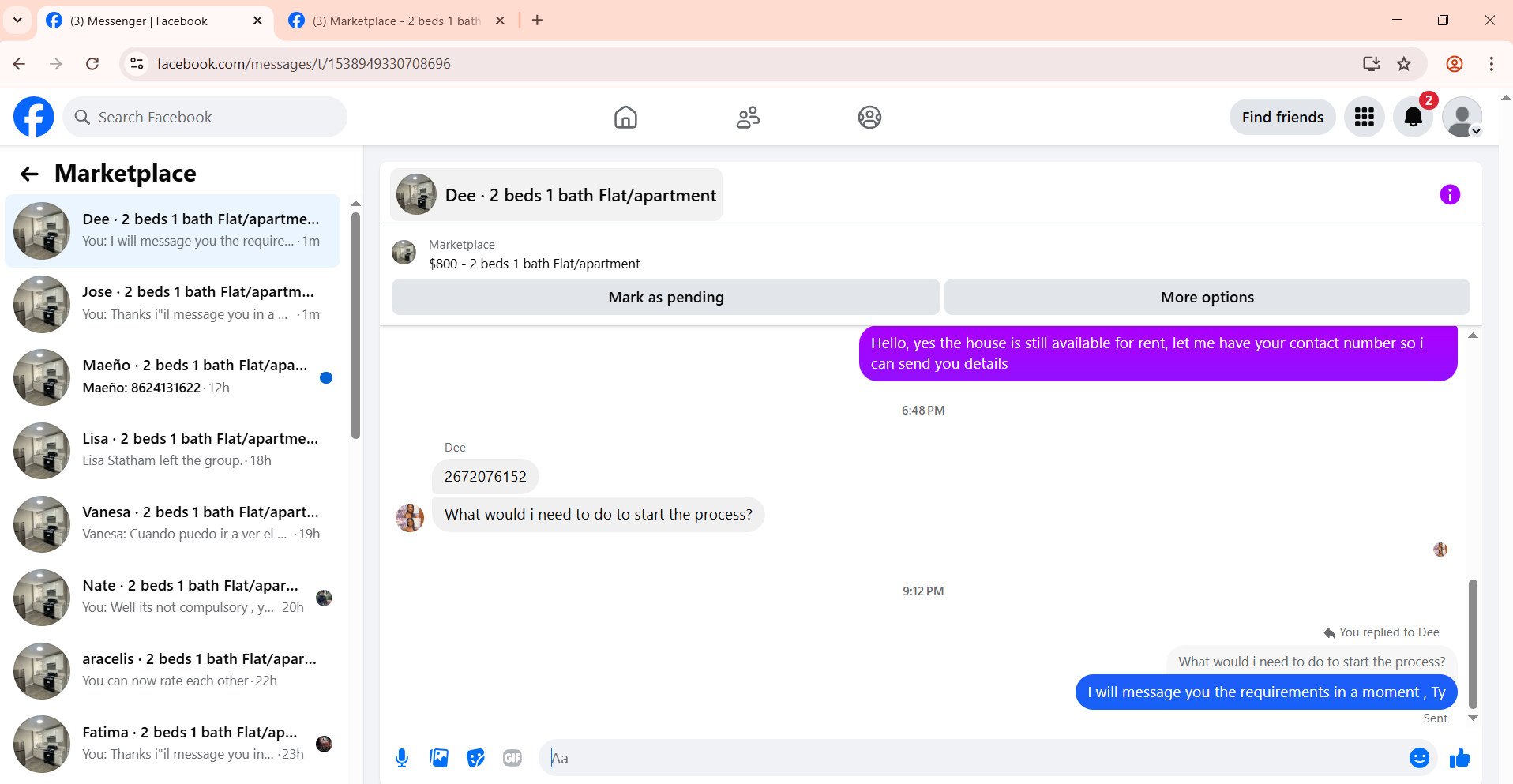Click the conversation list scrollbar

pyautogui.click(x=355, y=324)
